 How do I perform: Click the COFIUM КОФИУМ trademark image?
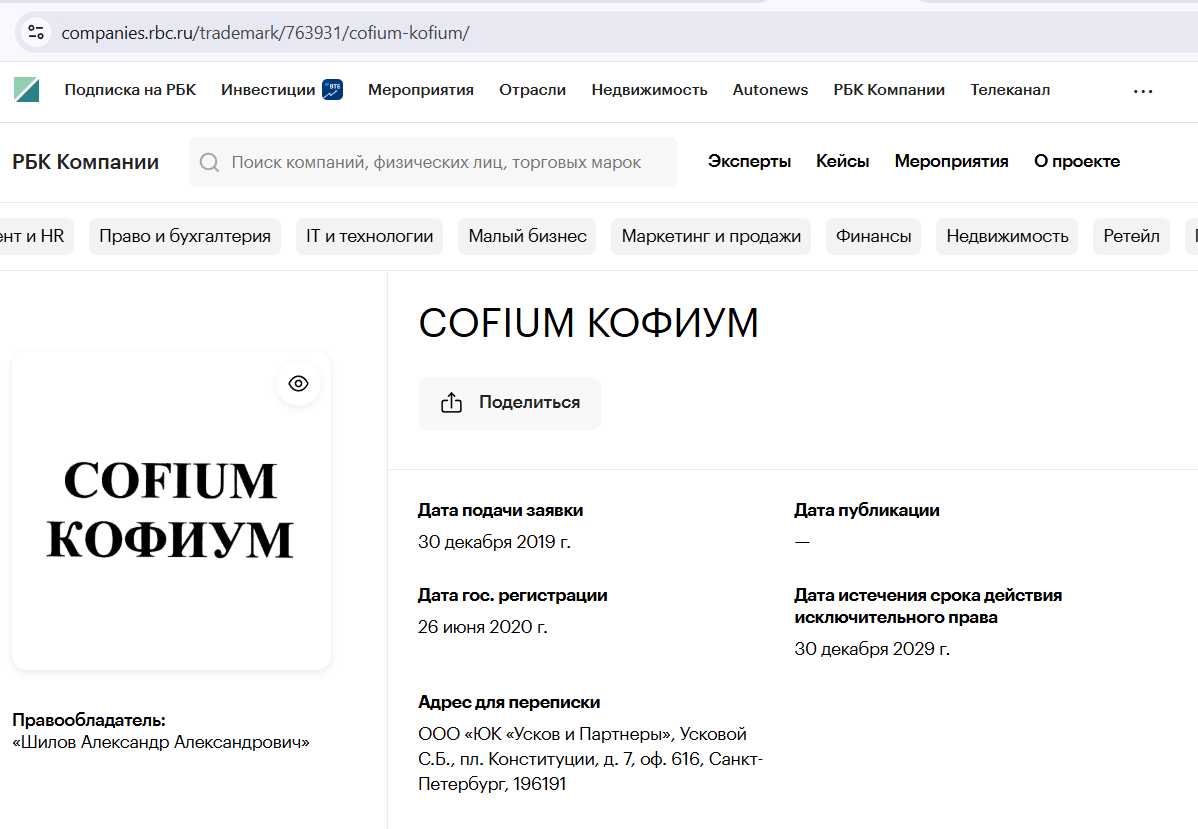coord(170,510)
